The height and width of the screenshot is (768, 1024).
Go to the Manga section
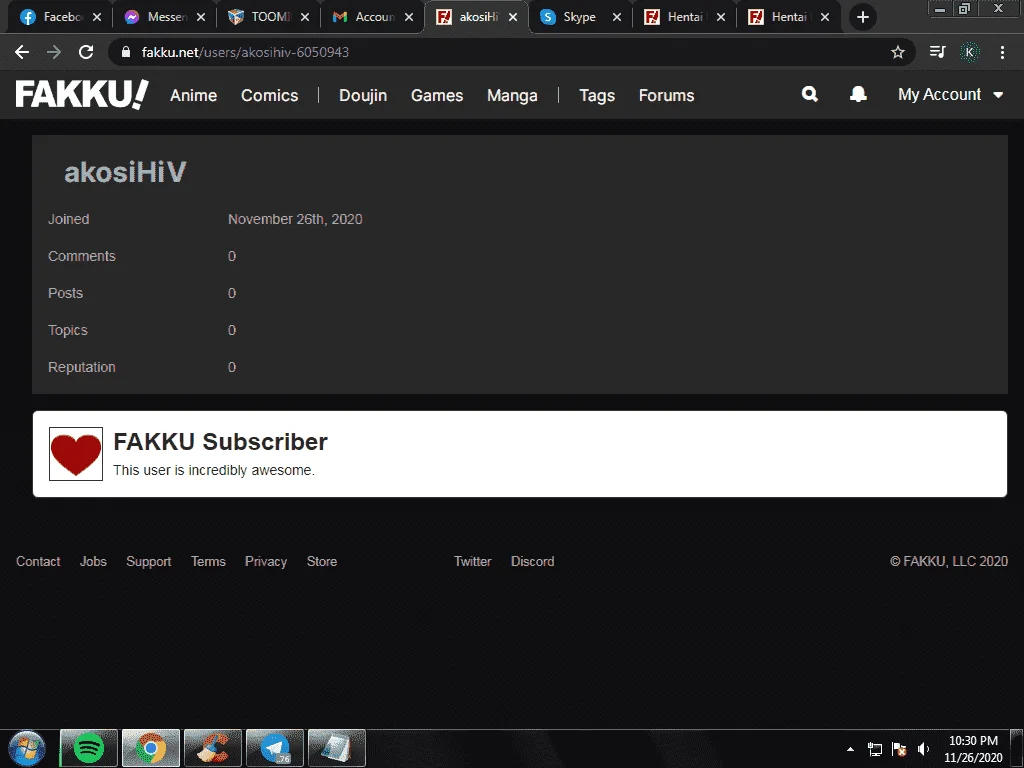(512, 95)
